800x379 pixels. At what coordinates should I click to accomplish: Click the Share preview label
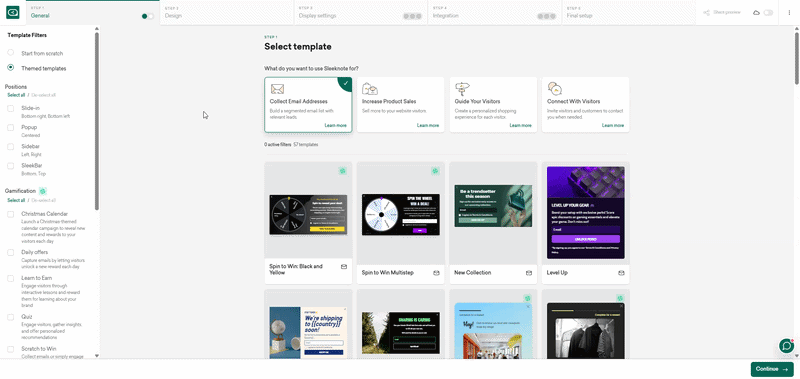(727, 12)
